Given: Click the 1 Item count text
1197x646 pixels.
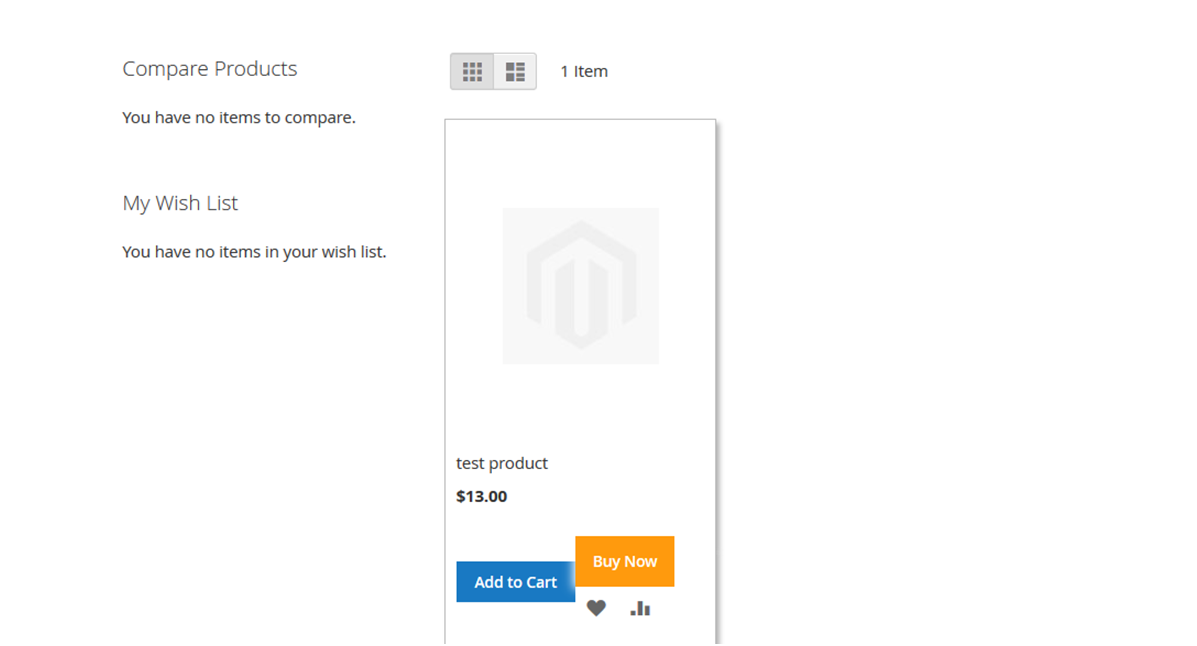Looking at the screenshot, I should coord(584,72).
